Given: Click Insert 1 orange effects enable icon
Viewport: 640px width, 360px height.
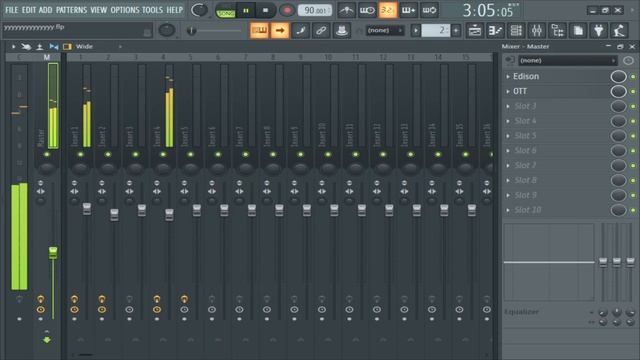Looking at the screenshot, I should tap(74, 299).
